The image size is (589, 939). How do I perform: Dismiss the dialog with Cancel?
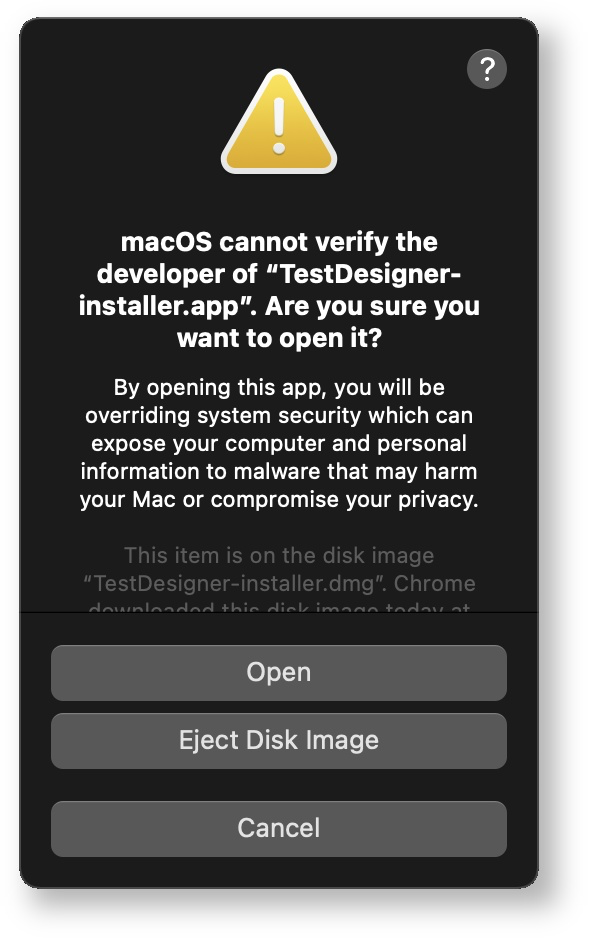click(279, 829)
